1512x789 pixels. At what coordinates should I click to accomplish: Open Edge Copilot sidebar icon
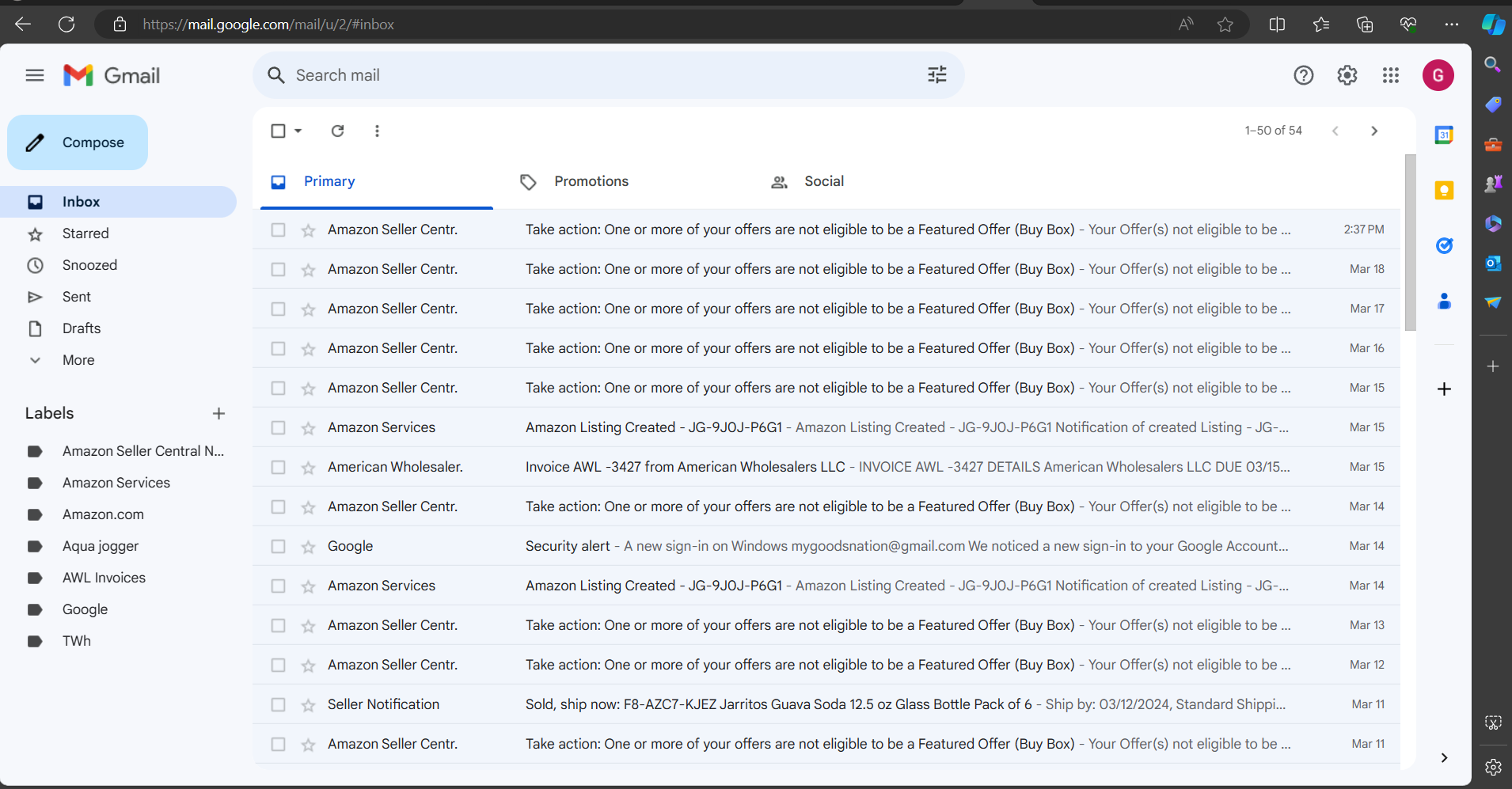1493,25
